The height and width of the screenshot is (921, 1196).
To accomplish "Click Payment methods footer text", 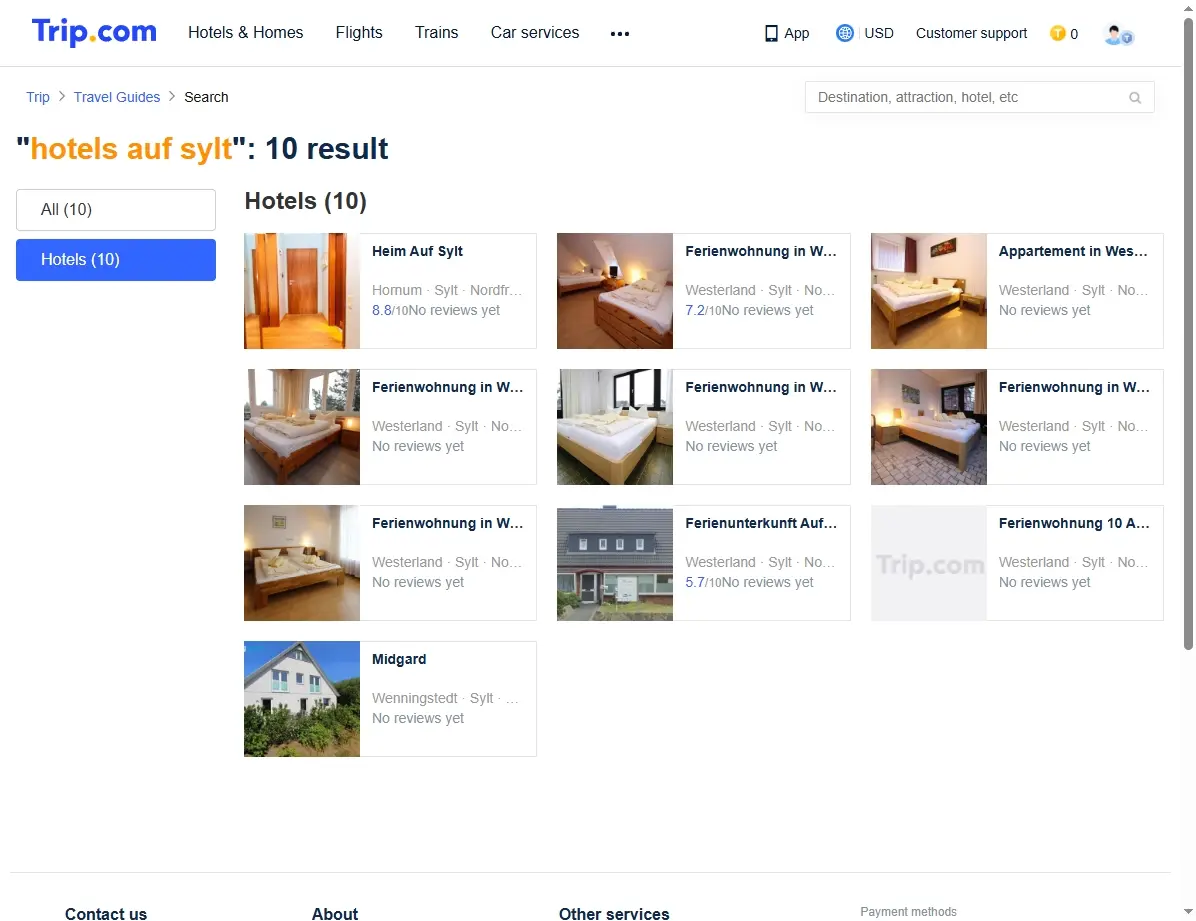I will pyautogui.click(x=908, y=911).
